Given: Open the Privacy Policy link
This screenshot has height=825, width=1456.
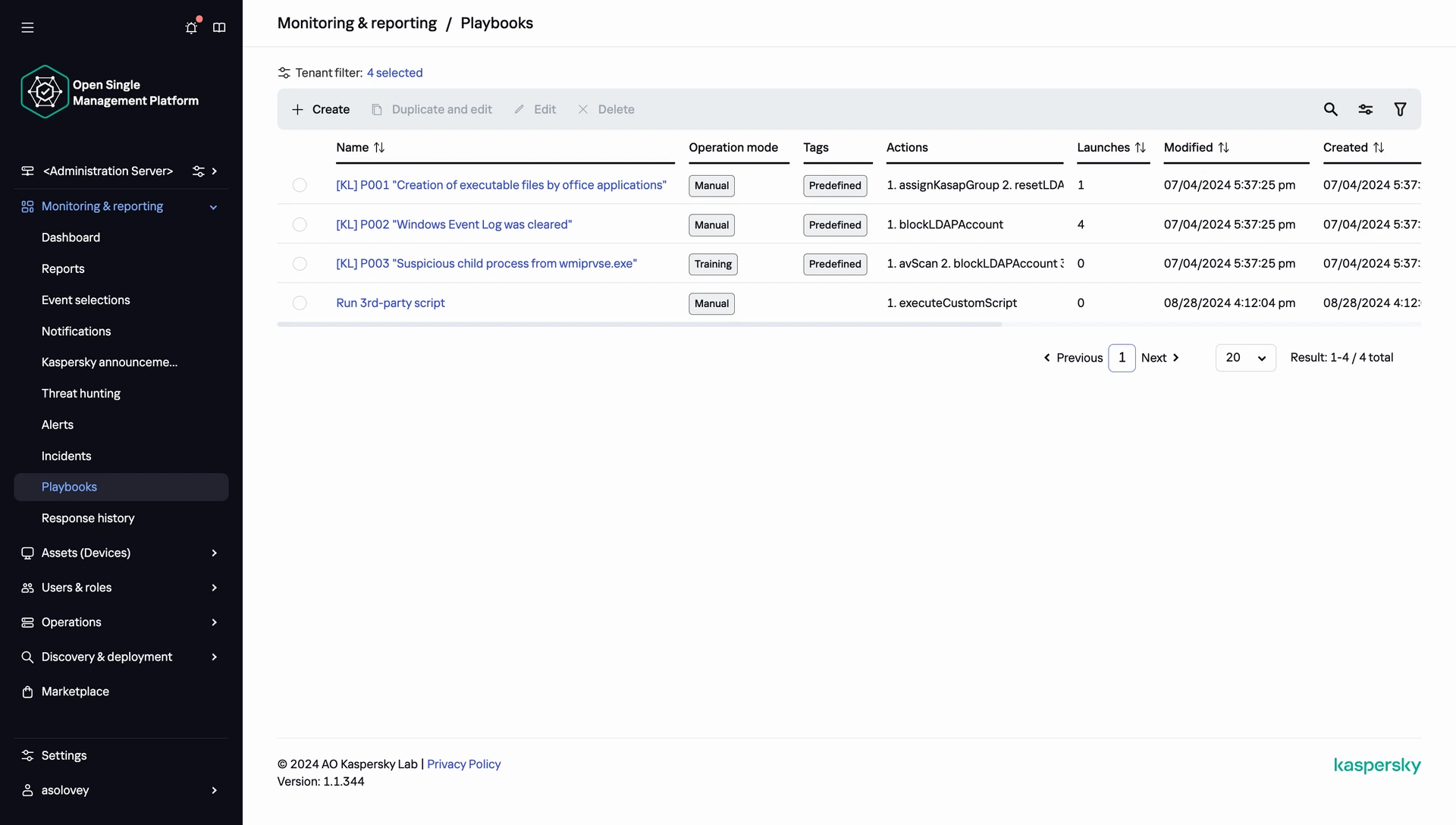Looking at the screenshot, I should coord(464,764).
